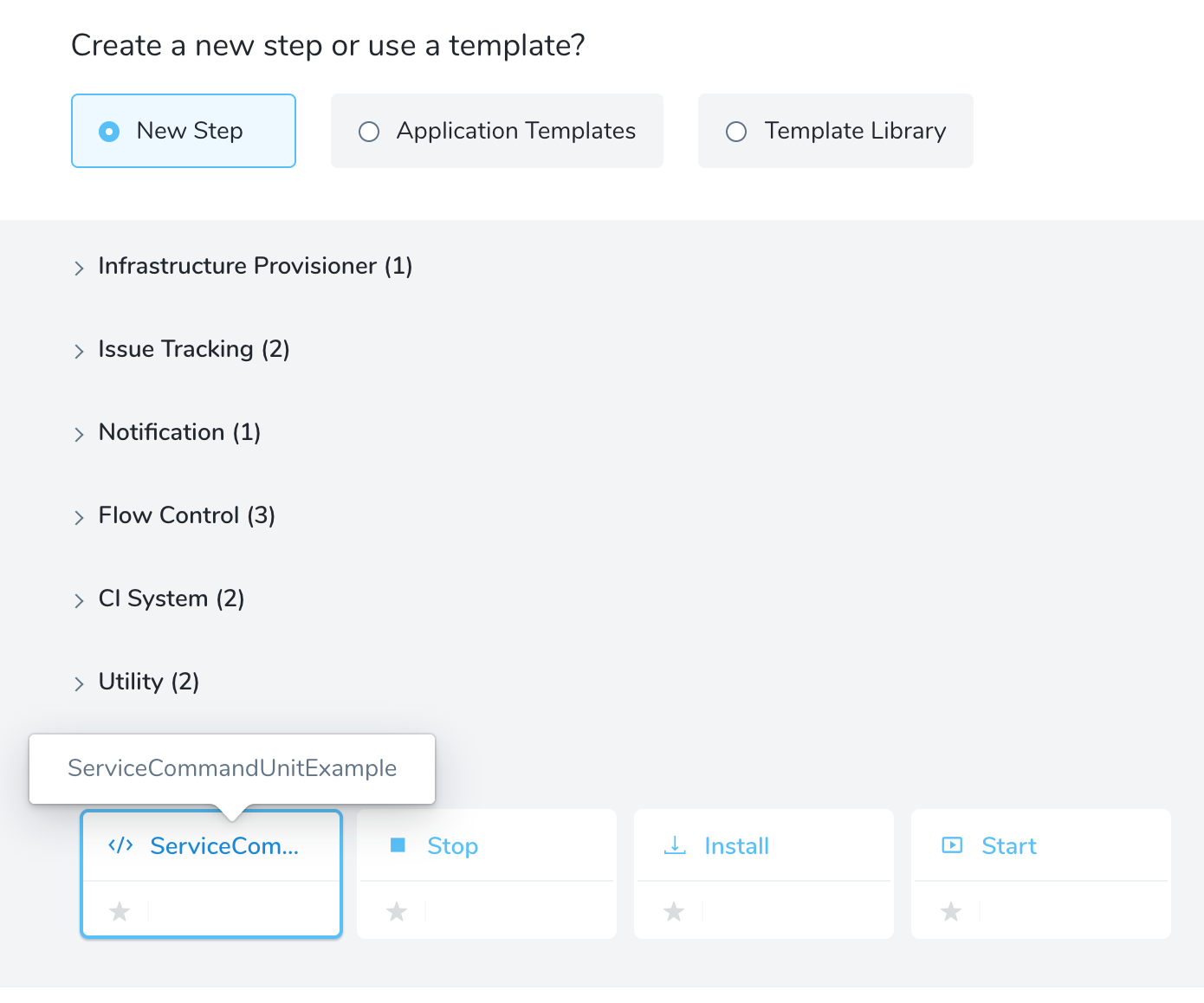Choose Application Templates radio option
The image size is (1204, 1003).
click(369, 131)
